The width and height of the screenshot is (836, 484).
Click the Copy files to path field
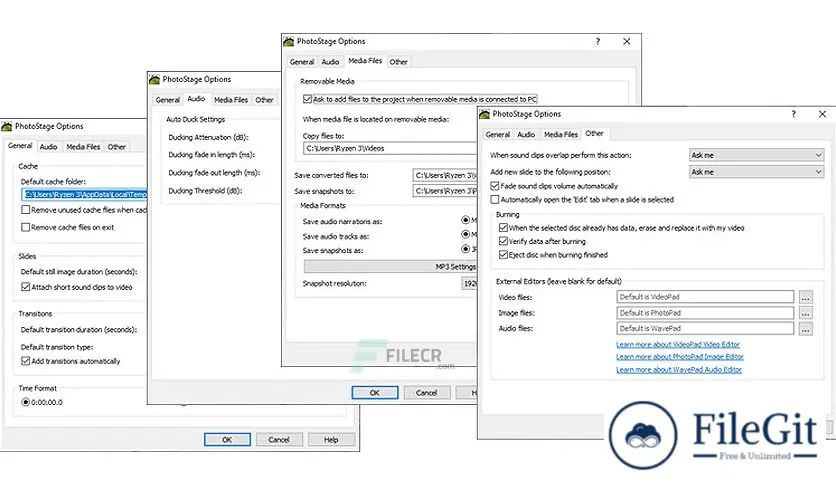tap(390, 148)
